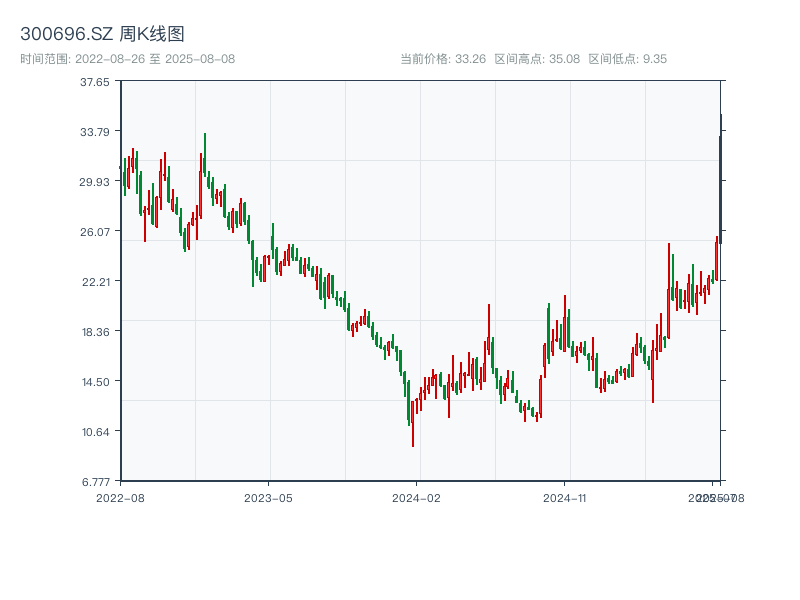The height and width of the screenshot is (600, 800).
Task: Click the 33.79 y-axis tick label
Action: [95, 132]
